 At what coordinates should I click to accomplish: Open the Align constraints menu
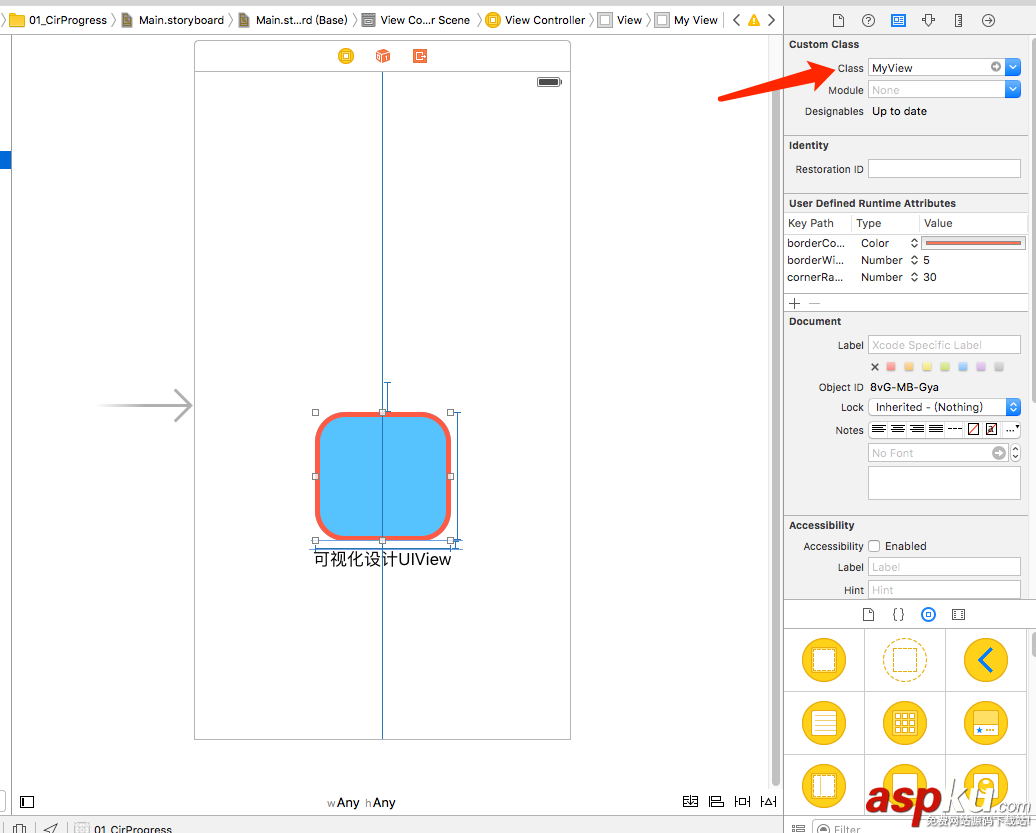tap(716, 801)
